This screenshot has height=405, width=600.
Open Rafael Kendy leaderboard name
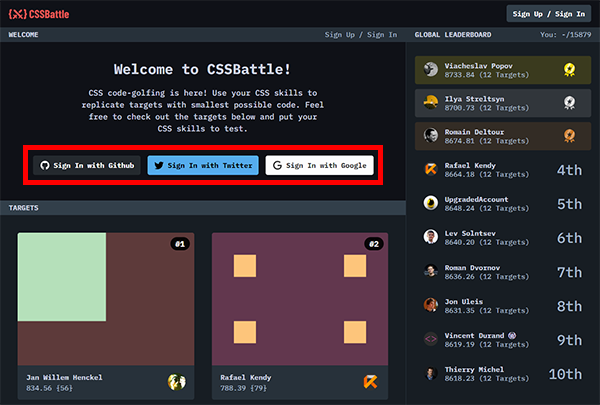click(470, 165)
